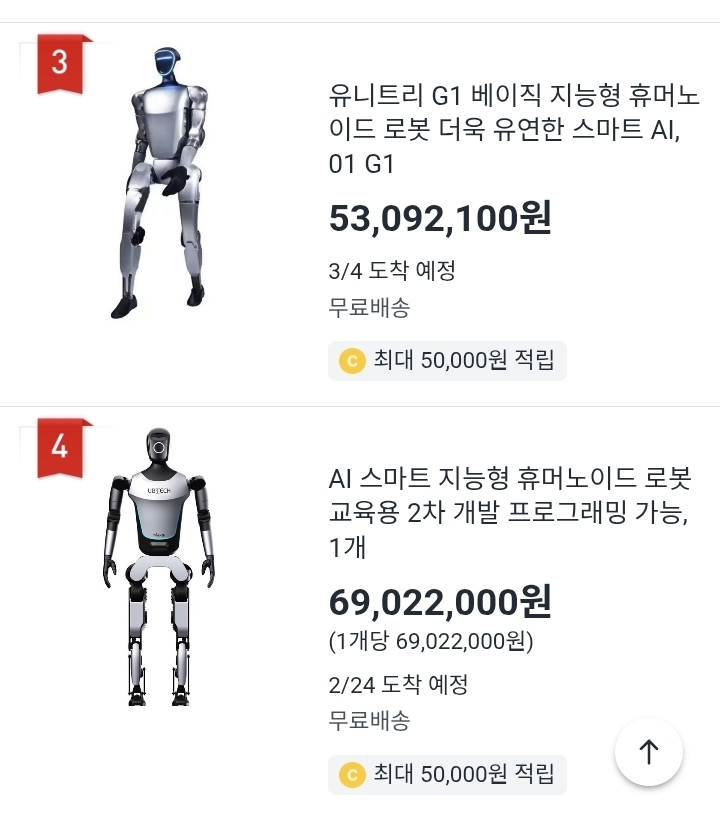Open the white UBTECH humanoid robot image
Screen dimensions: 720x814
pos(158,566)
